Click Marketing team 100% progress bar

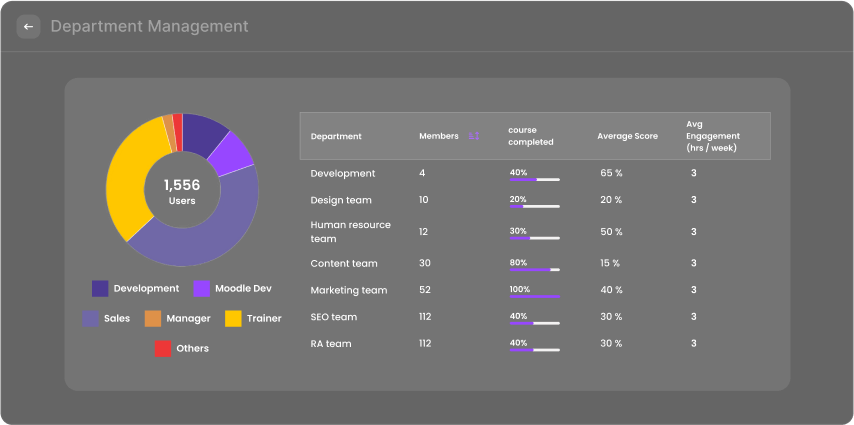(x=534, y=296)
